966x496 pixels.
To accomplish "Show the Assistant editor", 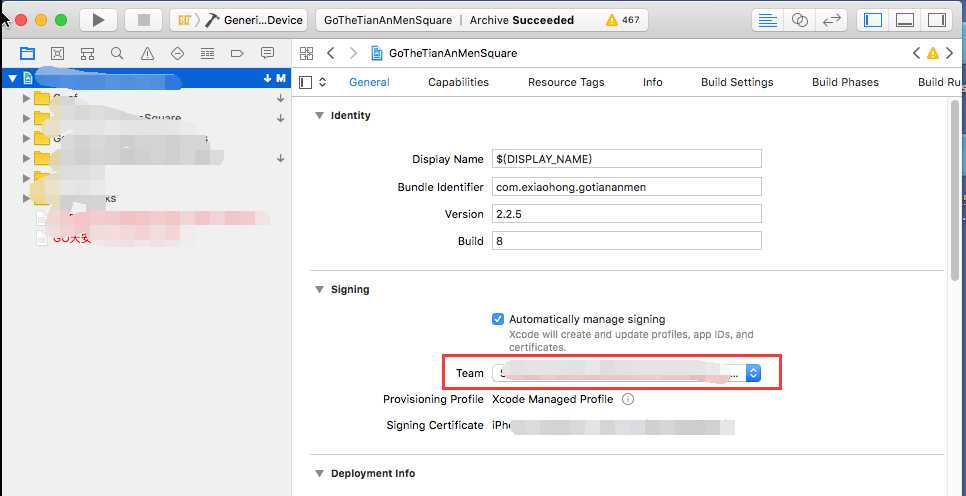I will point(800,20).
